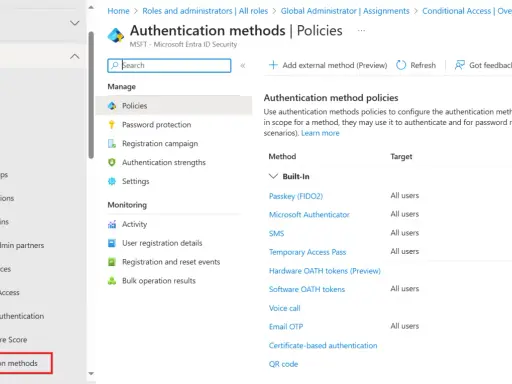The width and height of the screenshot is (512, 384).
Task: Open the Voice call method
Action: (284, 308)
